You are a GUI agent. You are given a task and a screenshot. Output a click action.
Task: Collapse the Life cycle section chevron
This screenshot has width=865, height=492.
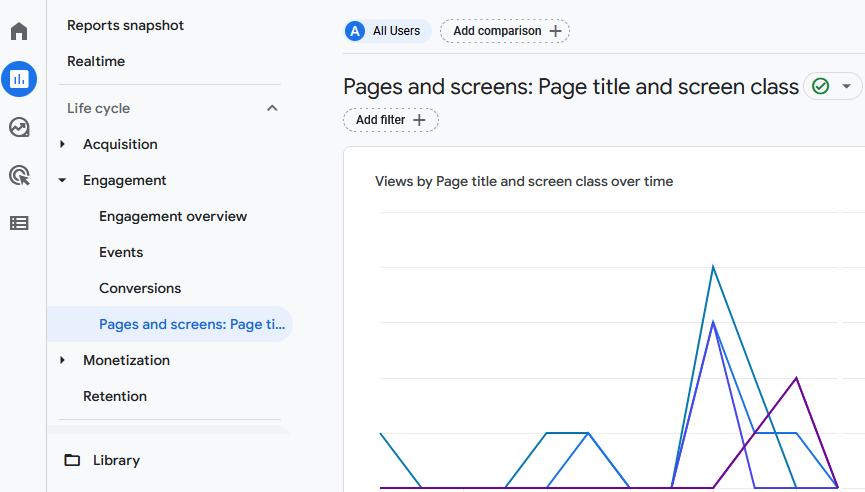point(272,108)
